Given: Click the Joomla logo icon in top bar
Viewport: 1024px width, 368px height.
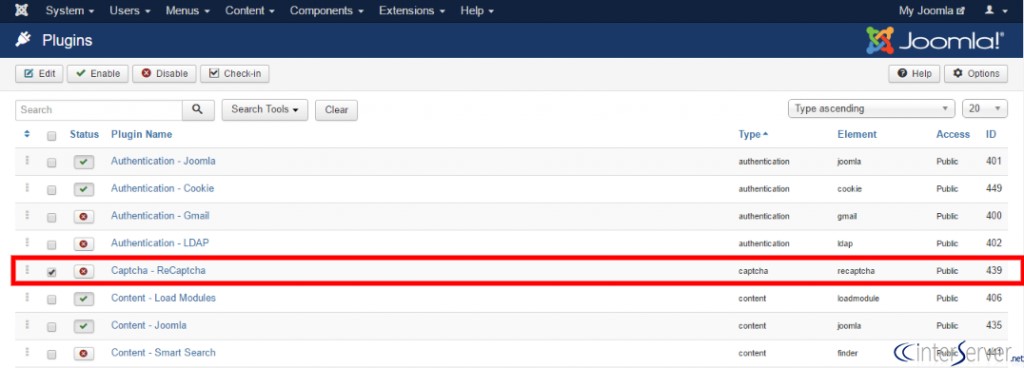Looking at the screenshot, I should pyautogui.click(x=22, y=11).
